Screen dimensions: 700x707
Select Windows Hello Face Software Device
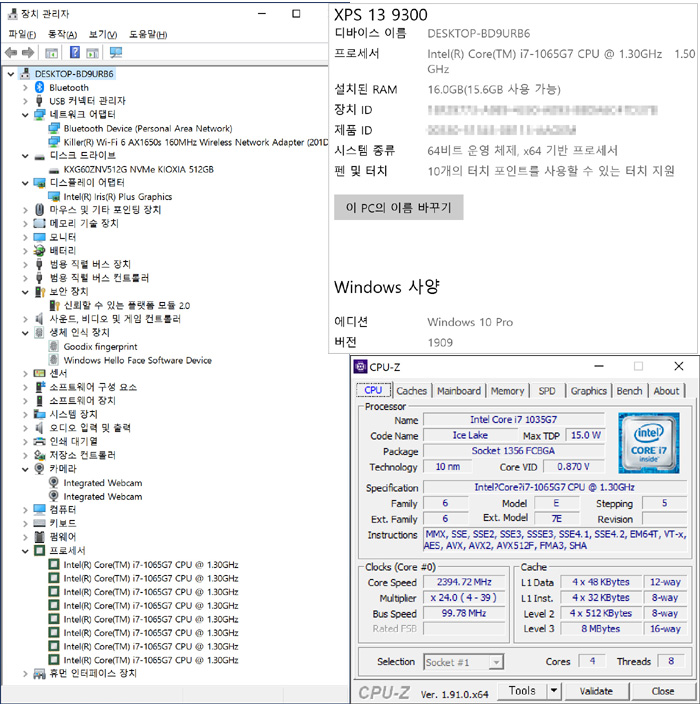coord(138,360)
